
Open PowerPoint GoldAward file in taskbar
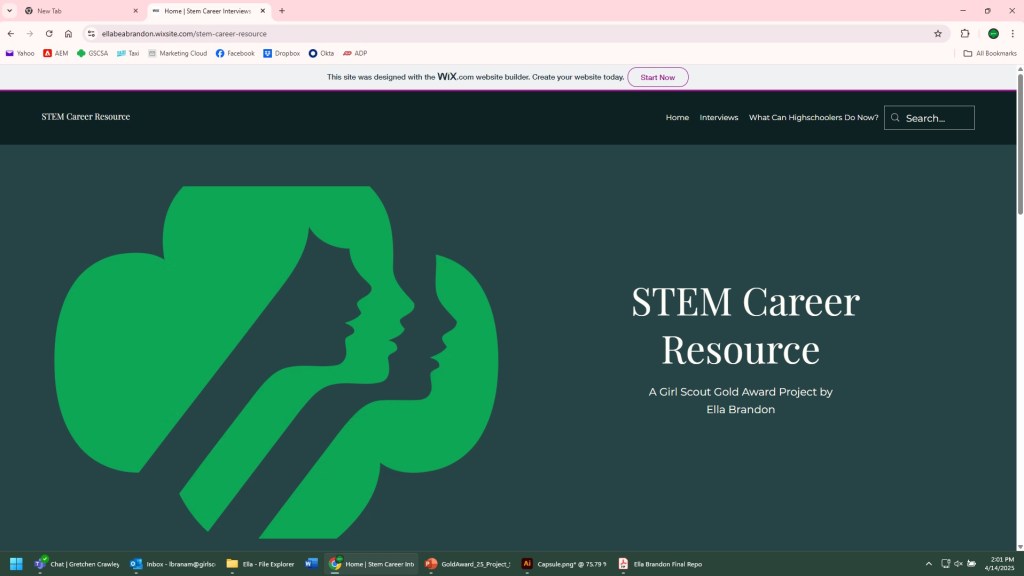(x=468, y=564)
